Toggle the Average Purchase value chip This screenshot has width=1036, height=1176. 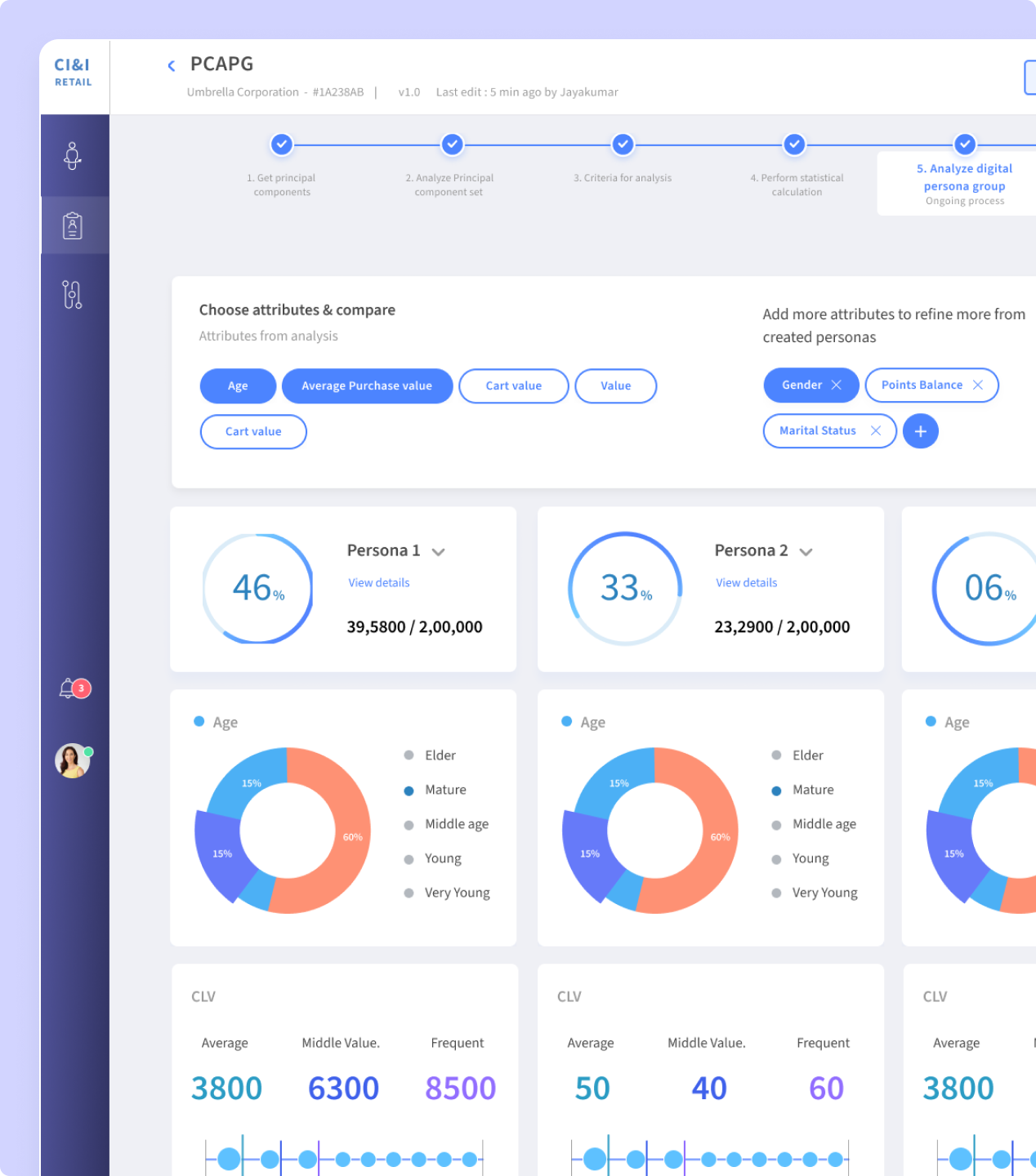pos(367,385)
